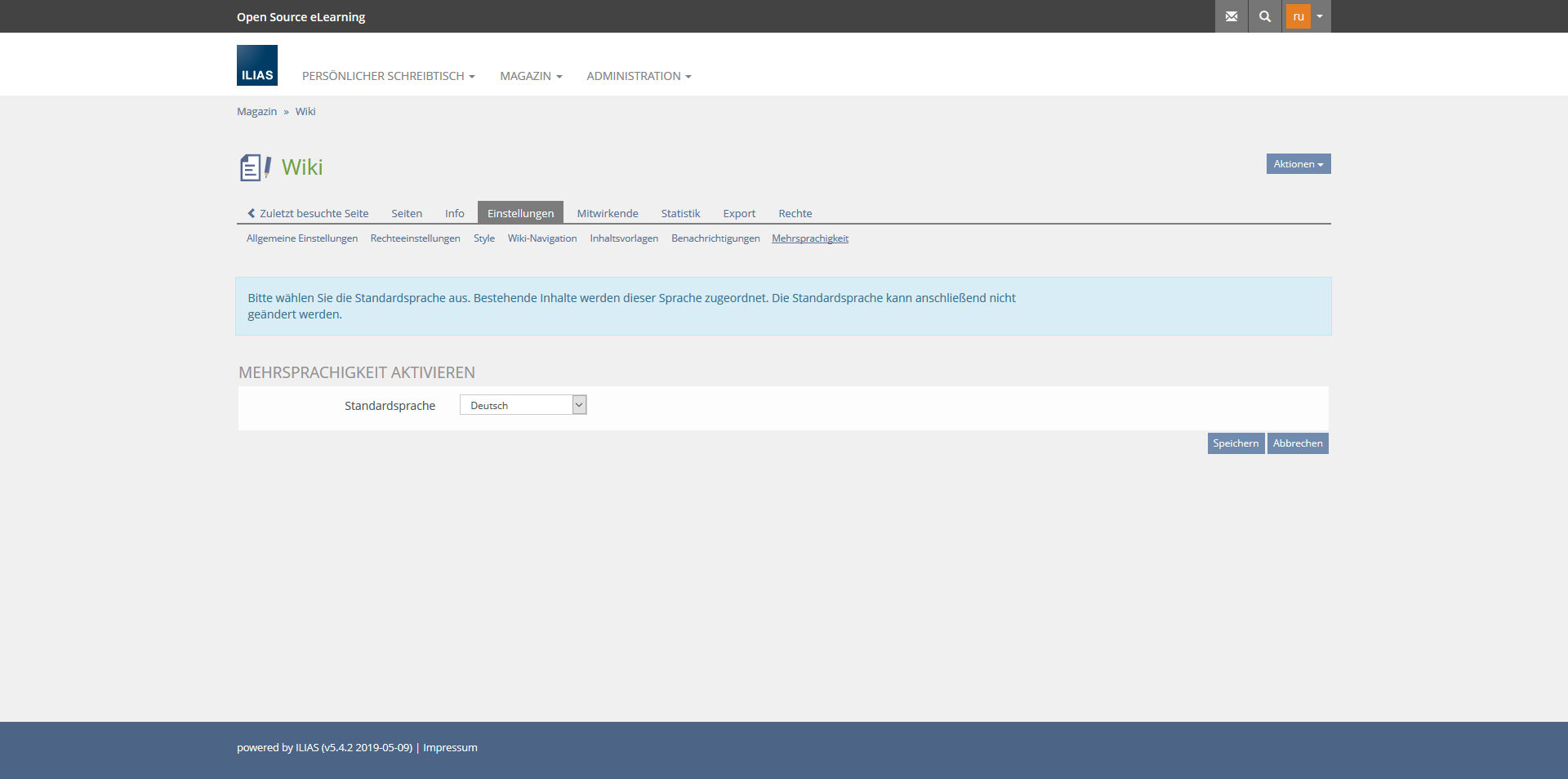Screen dimensions: 1568x779
Task: Open the mail envelope icon
Action: [1231, 16]
